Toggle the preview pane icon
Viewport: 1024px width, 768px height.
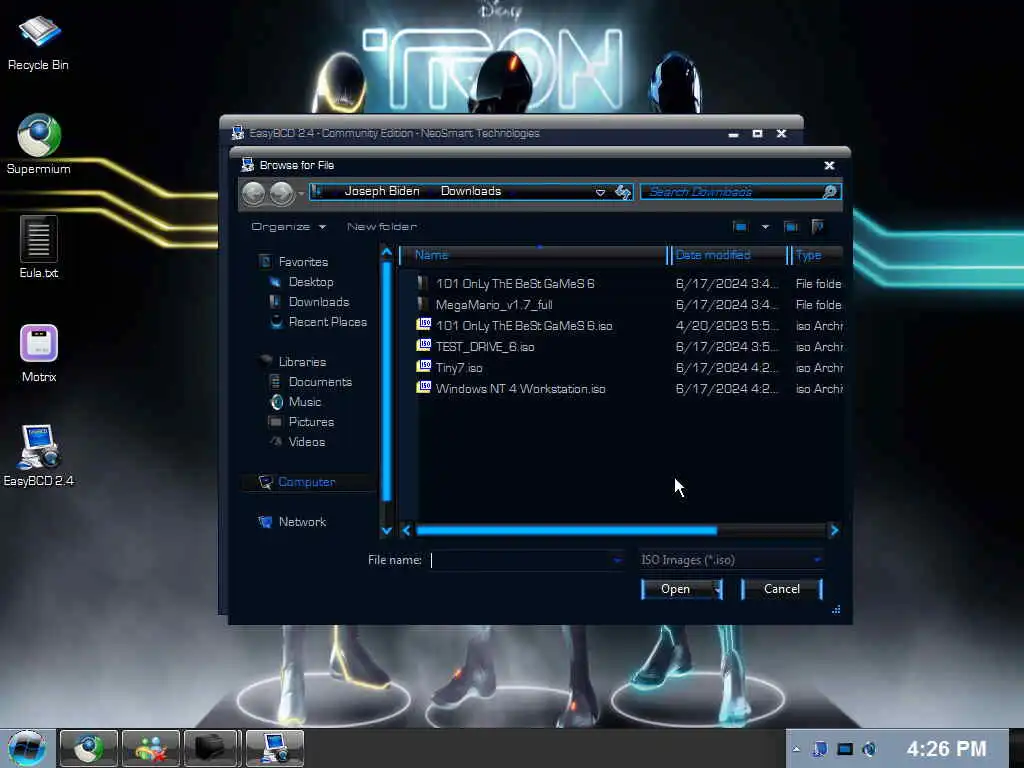pyautogui.click(x=791, y=227)
